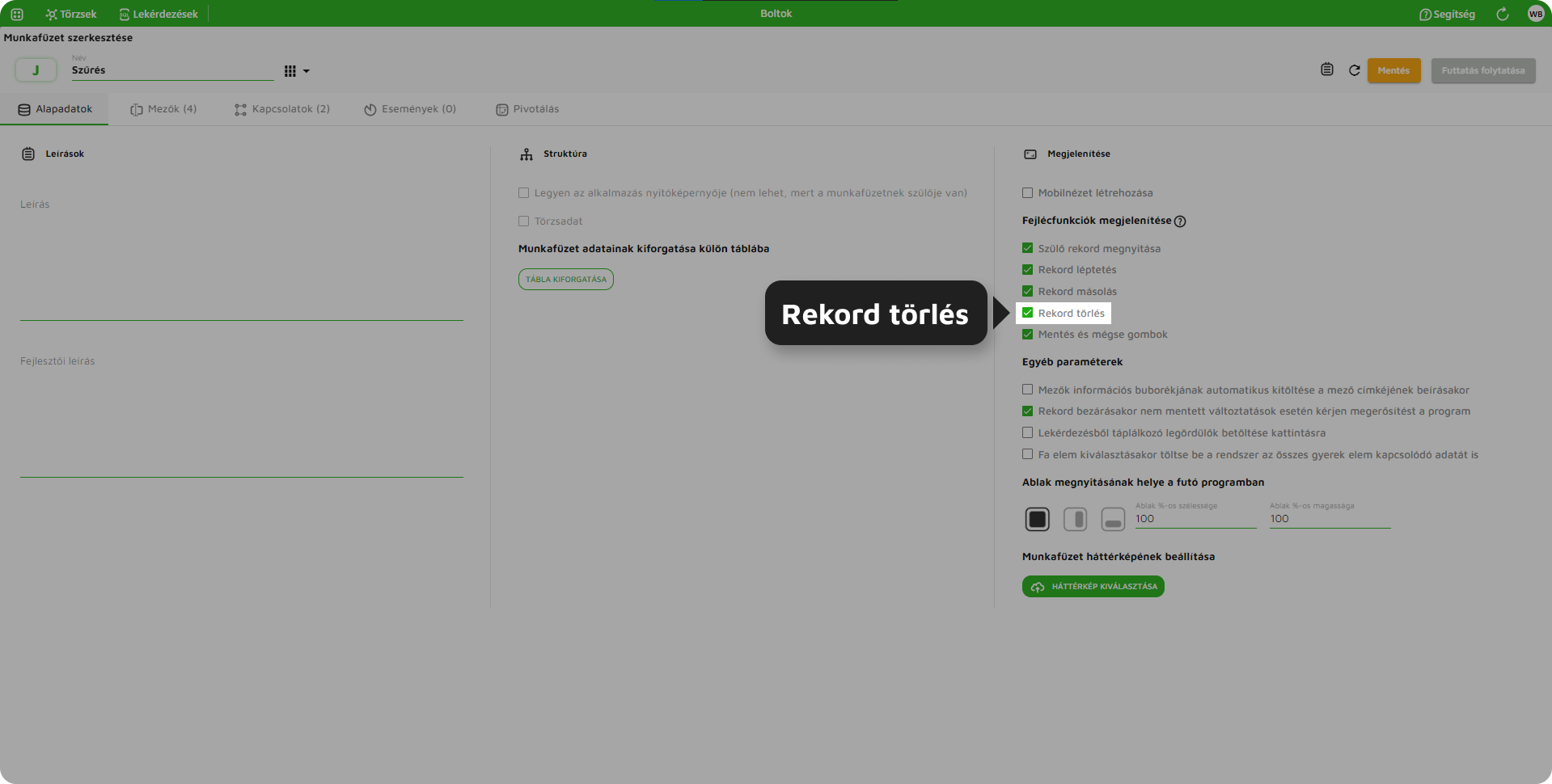The image size is (1552, 784).
Task: Switch to the Események (0) tab
Action: tap(410, 109)
